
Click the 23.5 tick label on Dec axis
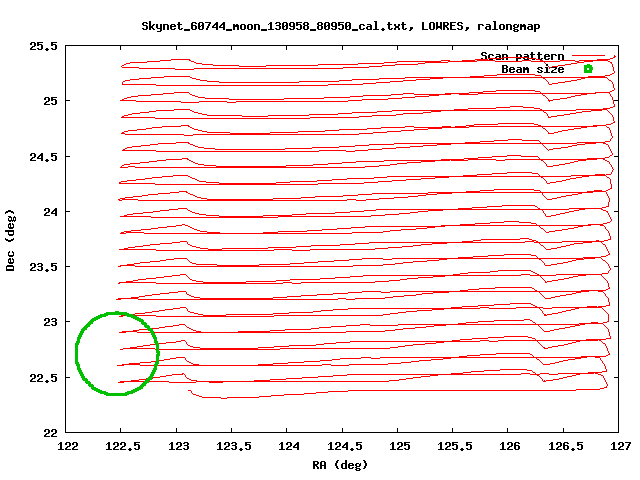(x=43, y=267)
